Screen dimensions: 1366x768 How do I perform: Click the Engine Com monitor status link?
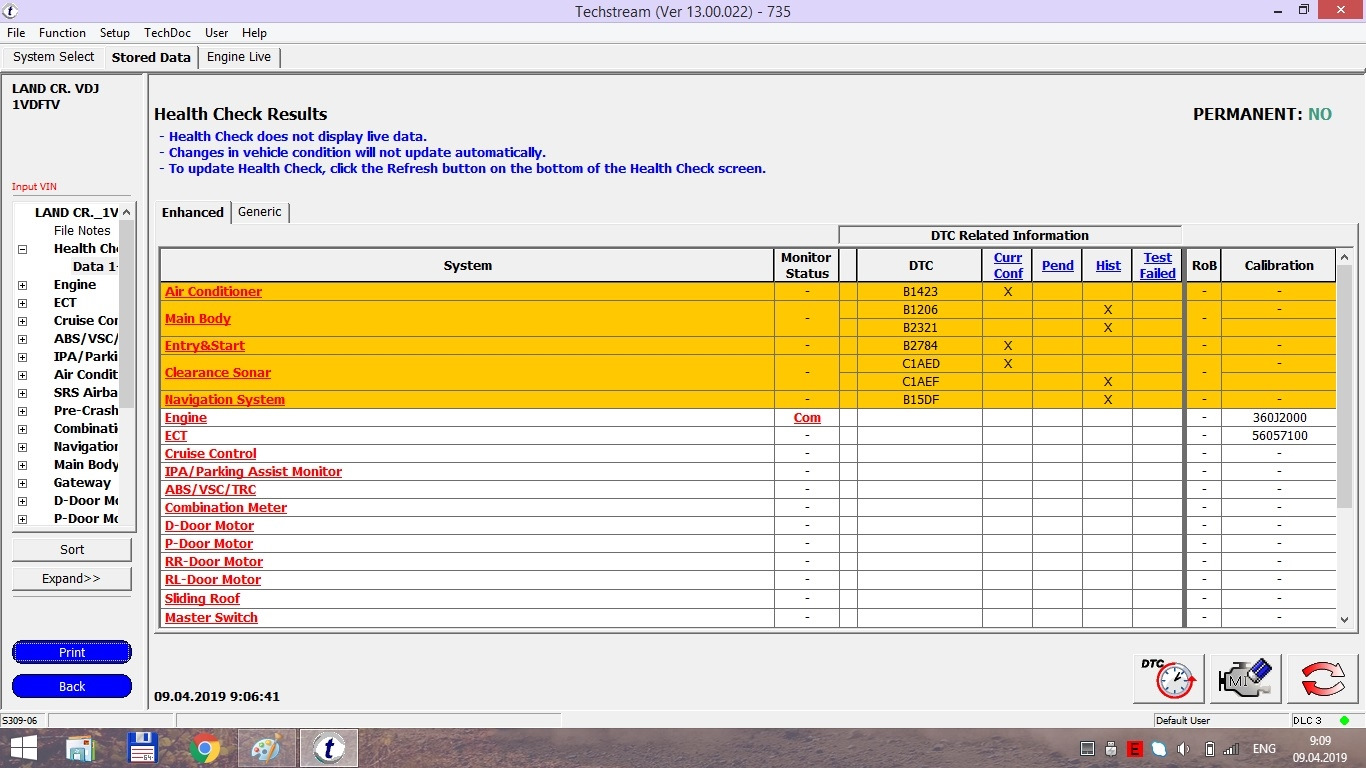point(807,418)
